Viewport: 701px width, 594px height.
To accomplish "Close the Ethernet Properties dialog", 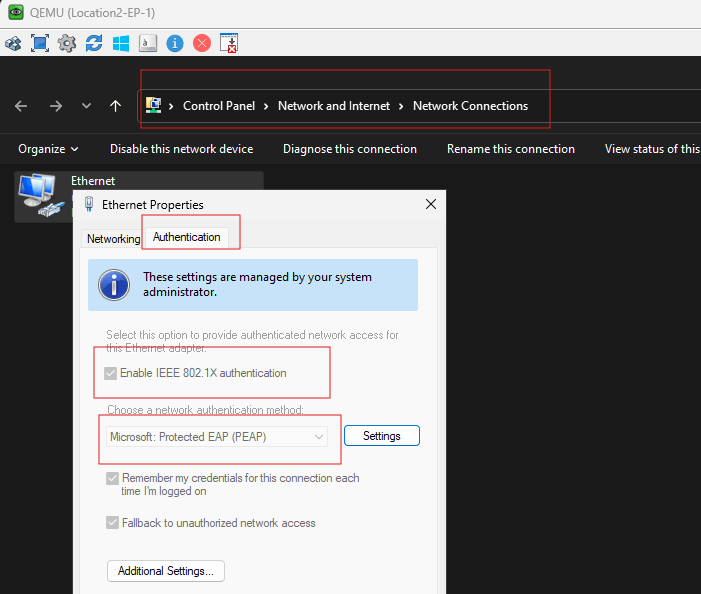I will [431, 204].
